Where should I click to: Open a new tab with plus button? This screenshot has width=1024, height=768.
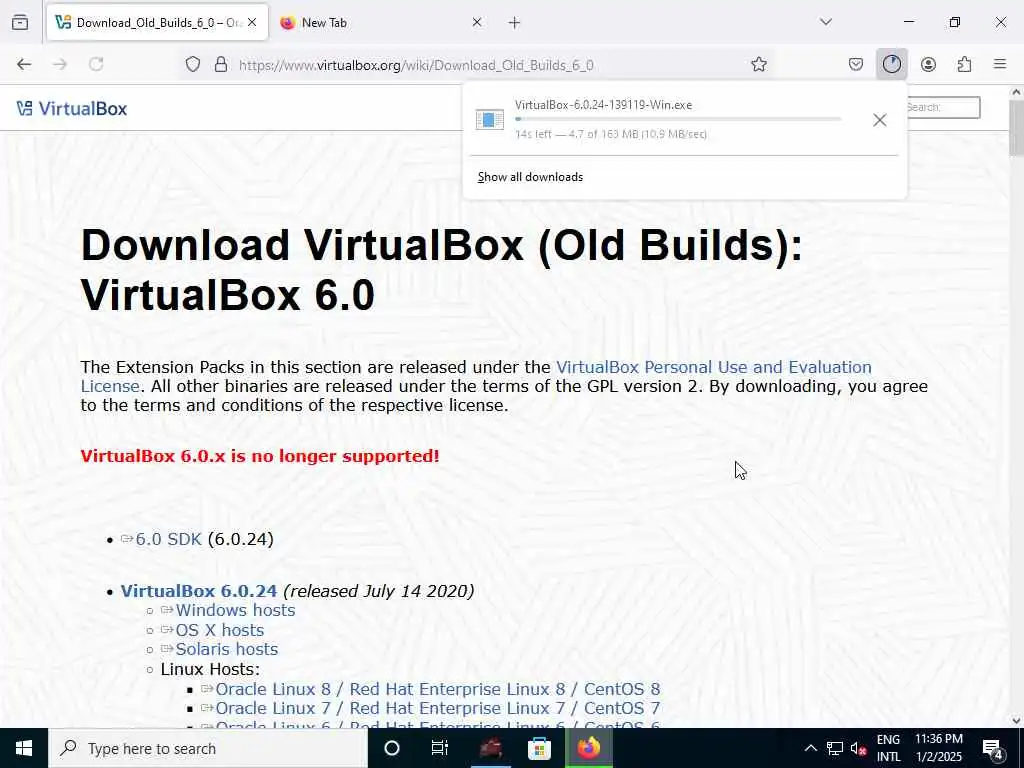514,23
